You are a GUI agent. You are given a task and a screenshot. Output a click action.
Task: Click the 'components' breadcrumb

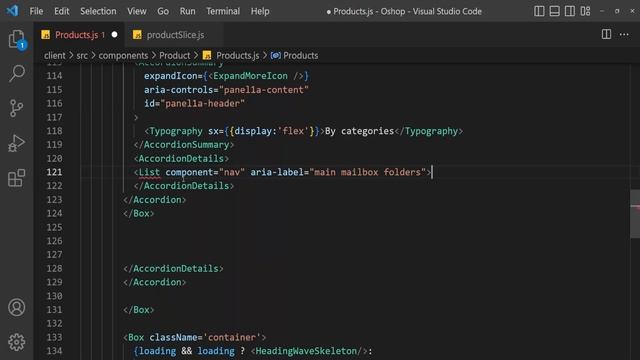(x=123, y=56)
